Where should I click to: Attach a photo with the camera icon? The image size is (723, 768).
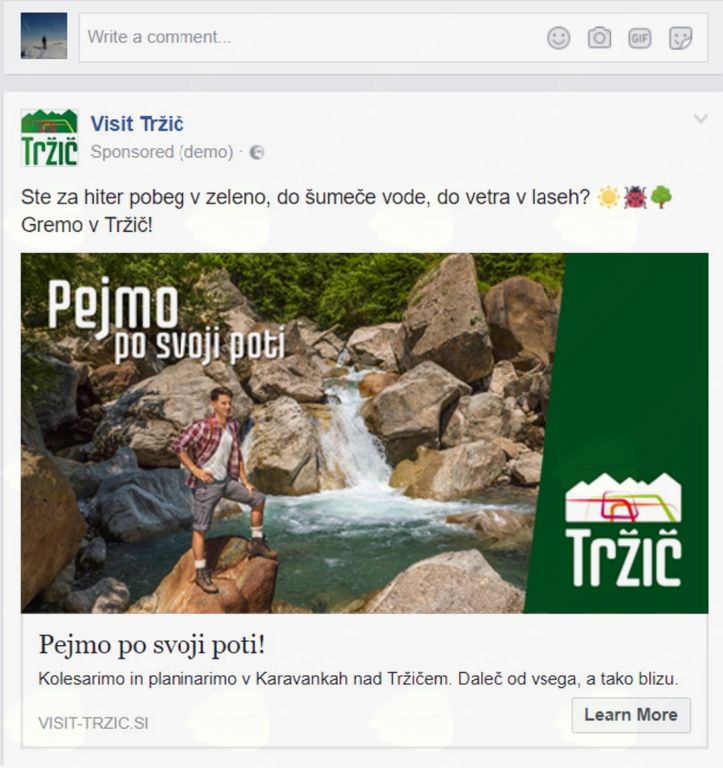pos(599,38)
